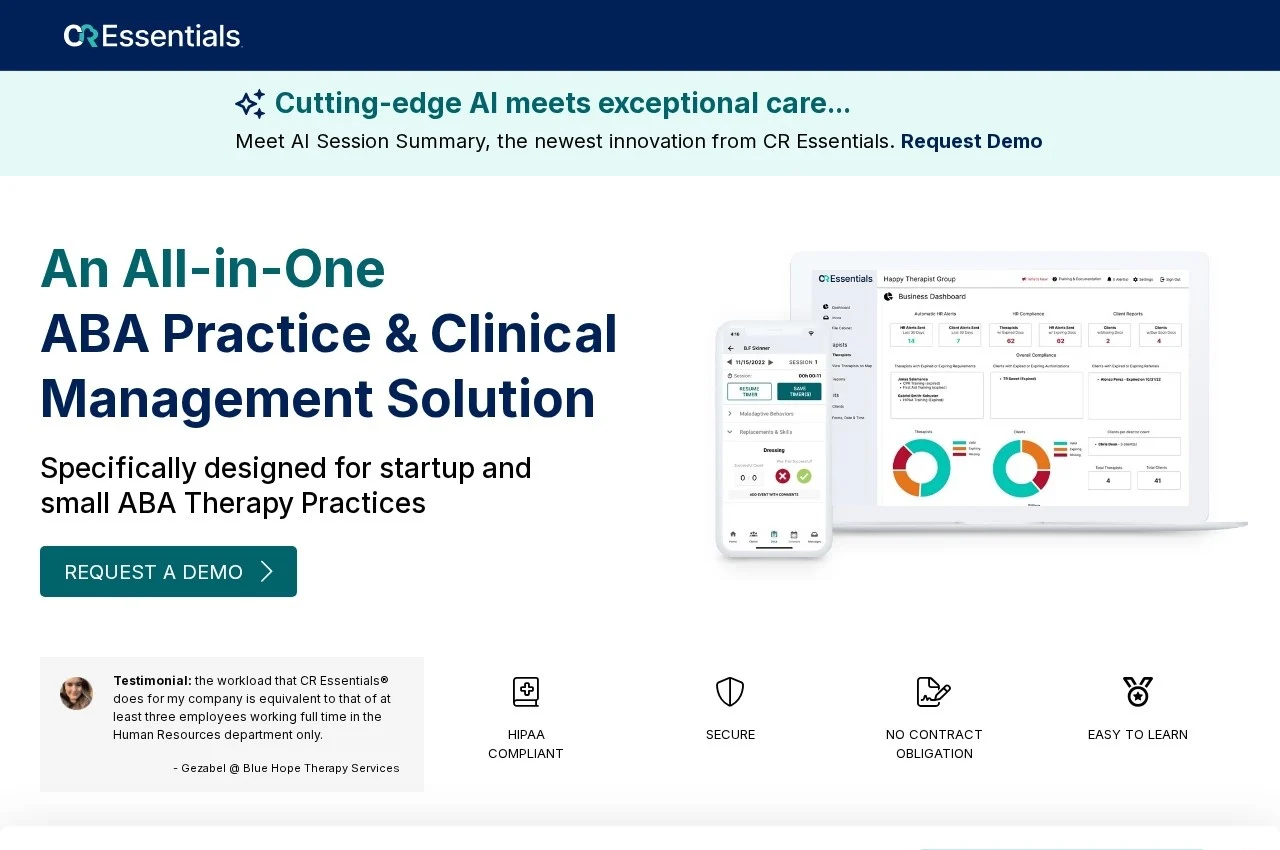Screen dimensions: 1280x850
Task: Click the "Management Solution" headline line
Action: 318,398
